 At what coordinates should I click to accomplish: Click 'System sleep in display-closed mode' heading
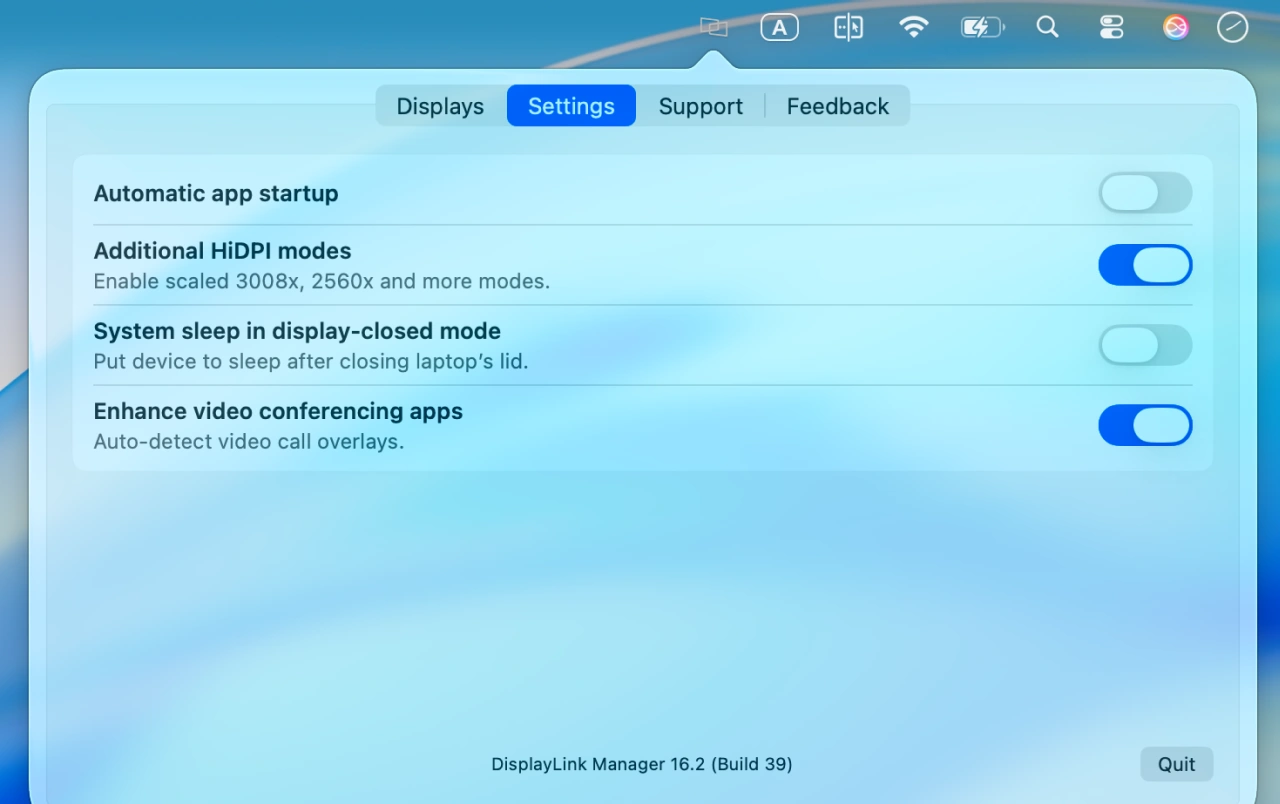(297, 331)
